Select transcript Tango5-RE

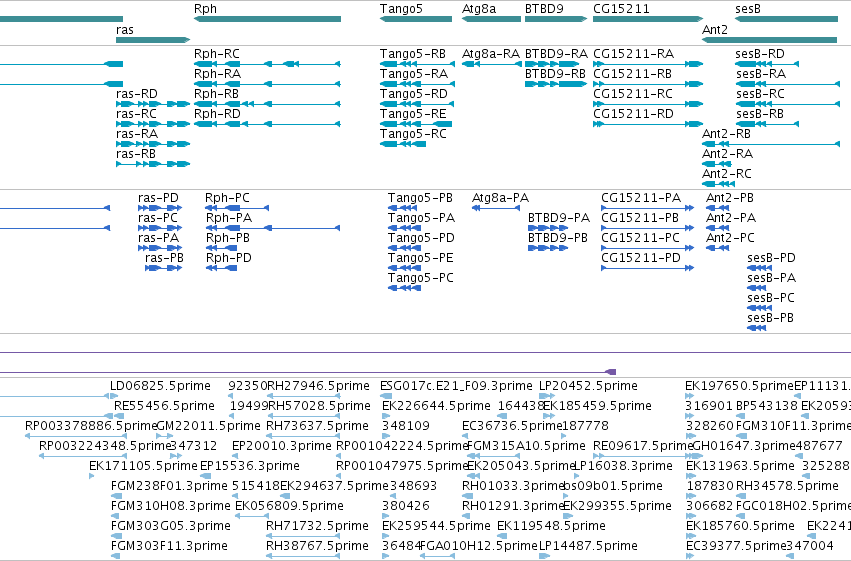413,114
